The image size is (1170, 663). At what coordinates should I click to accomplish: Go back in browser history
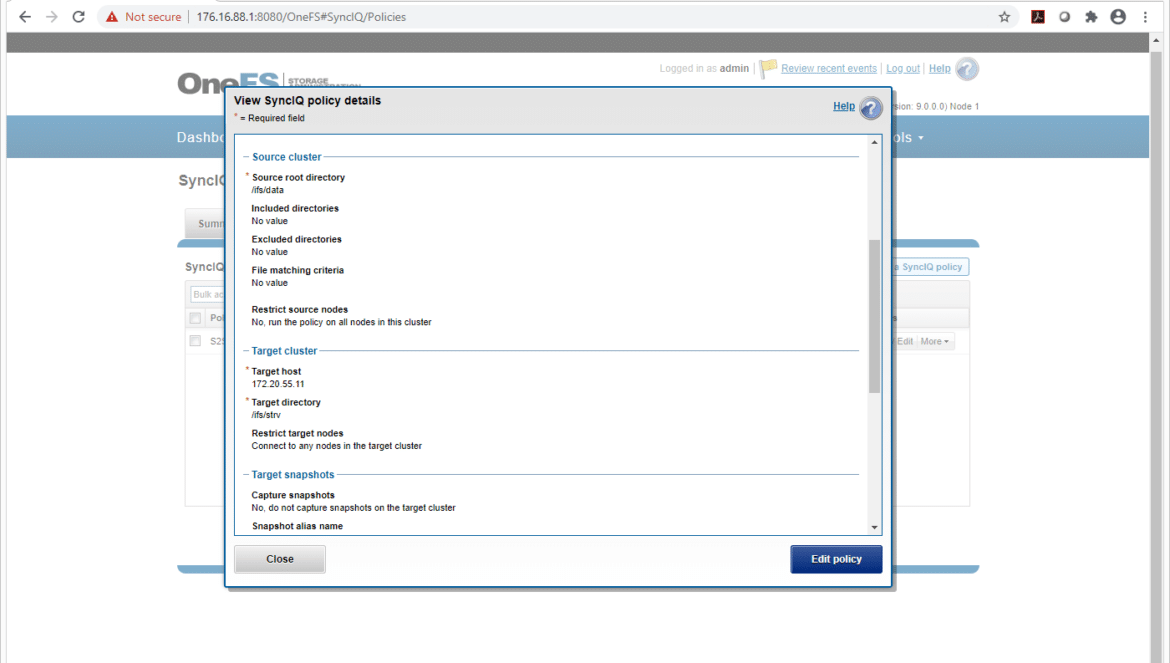25,16
